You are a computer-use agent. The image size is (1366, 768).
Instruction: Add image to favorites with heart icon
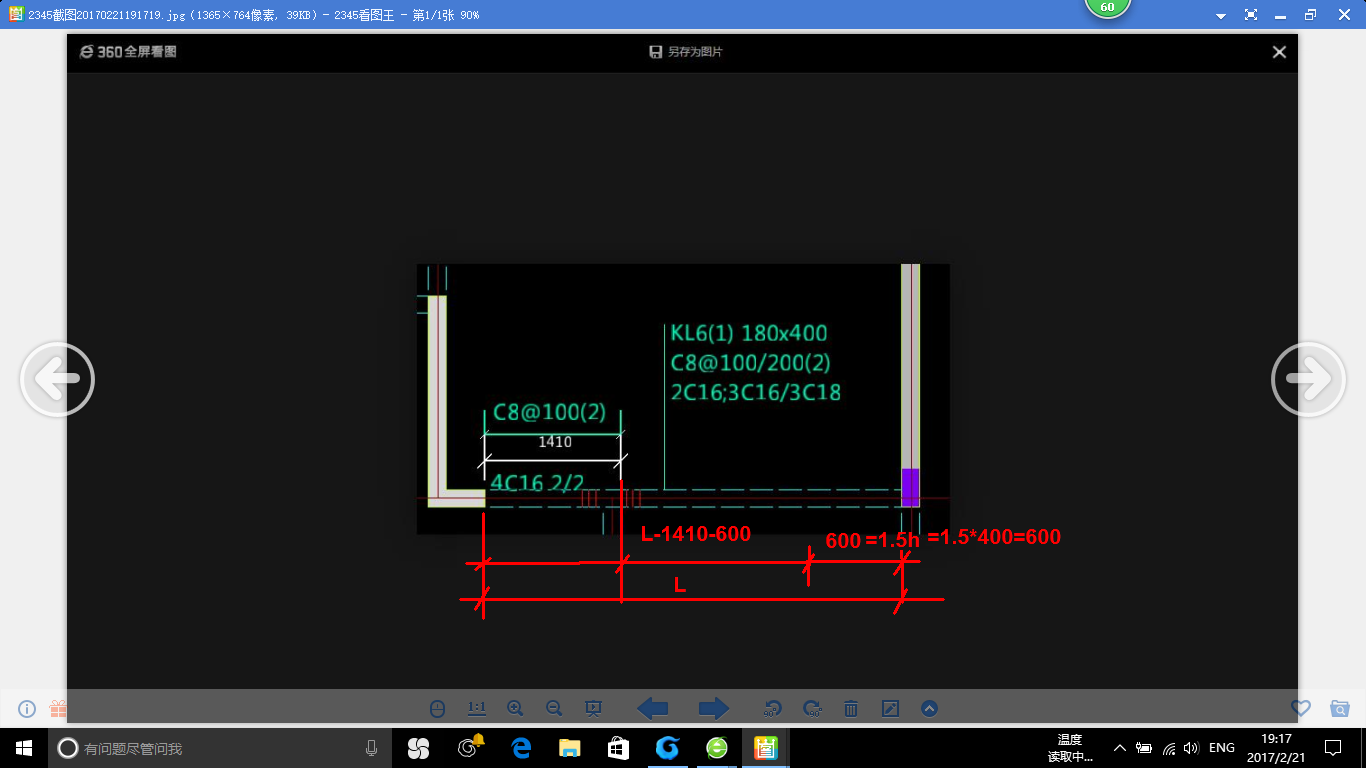coord(1300,708)
